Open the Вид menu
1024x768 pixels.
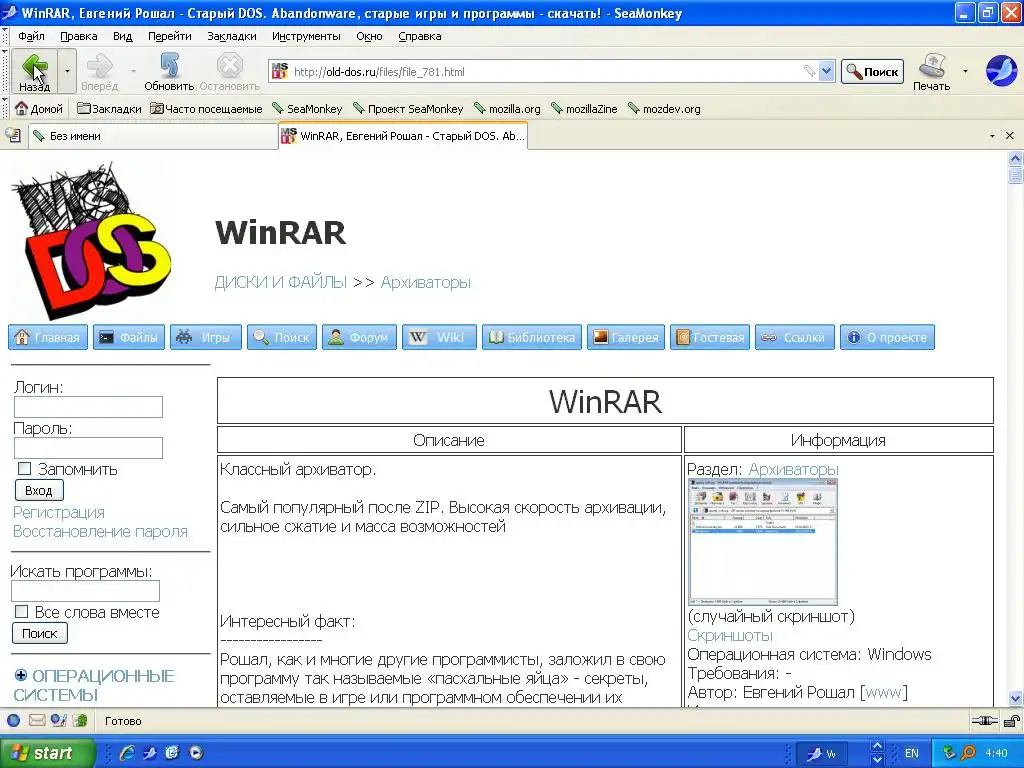tap(123, 37)
